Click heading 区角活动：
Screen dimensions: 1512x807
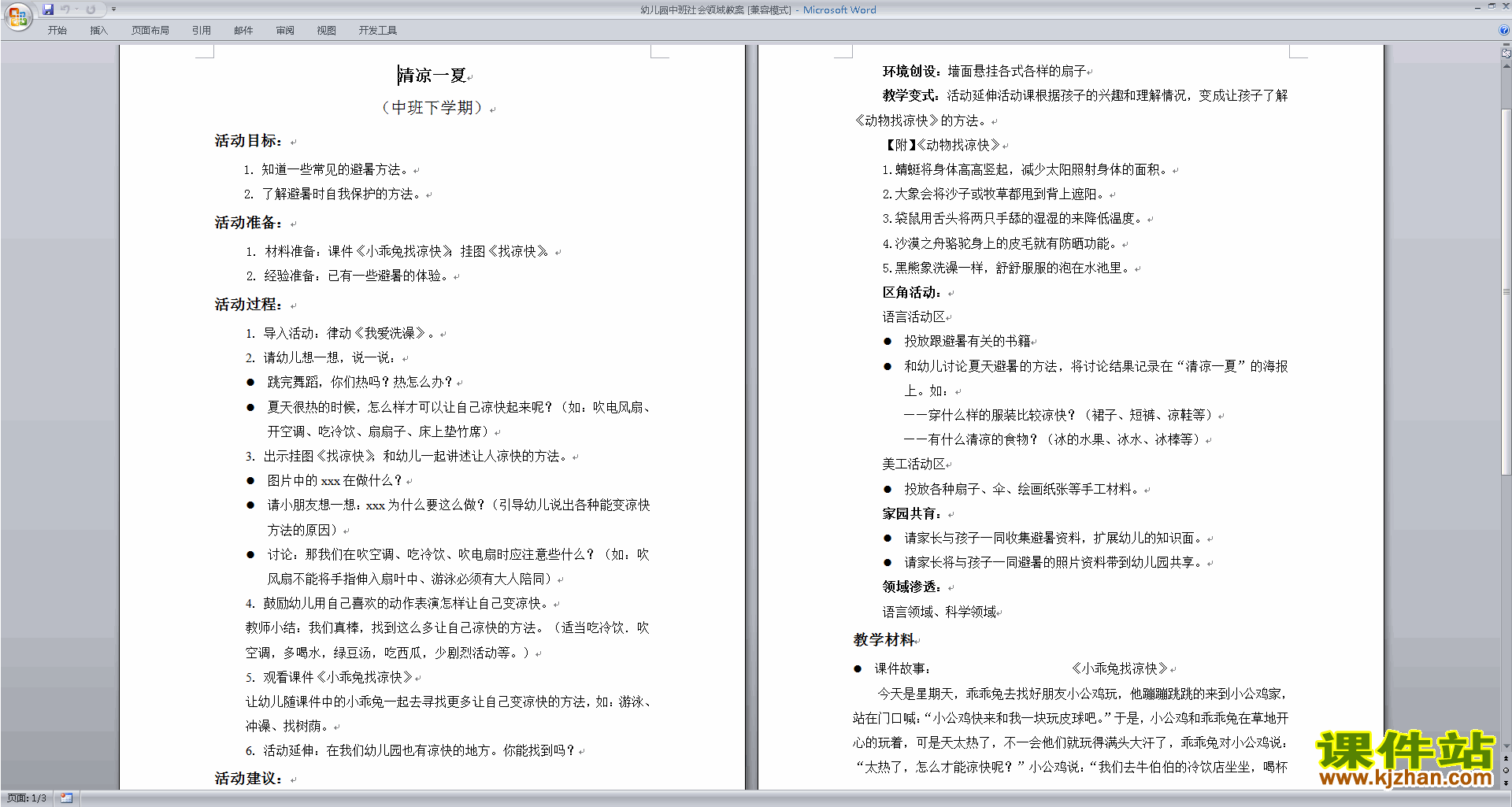(x=913, y=292)
